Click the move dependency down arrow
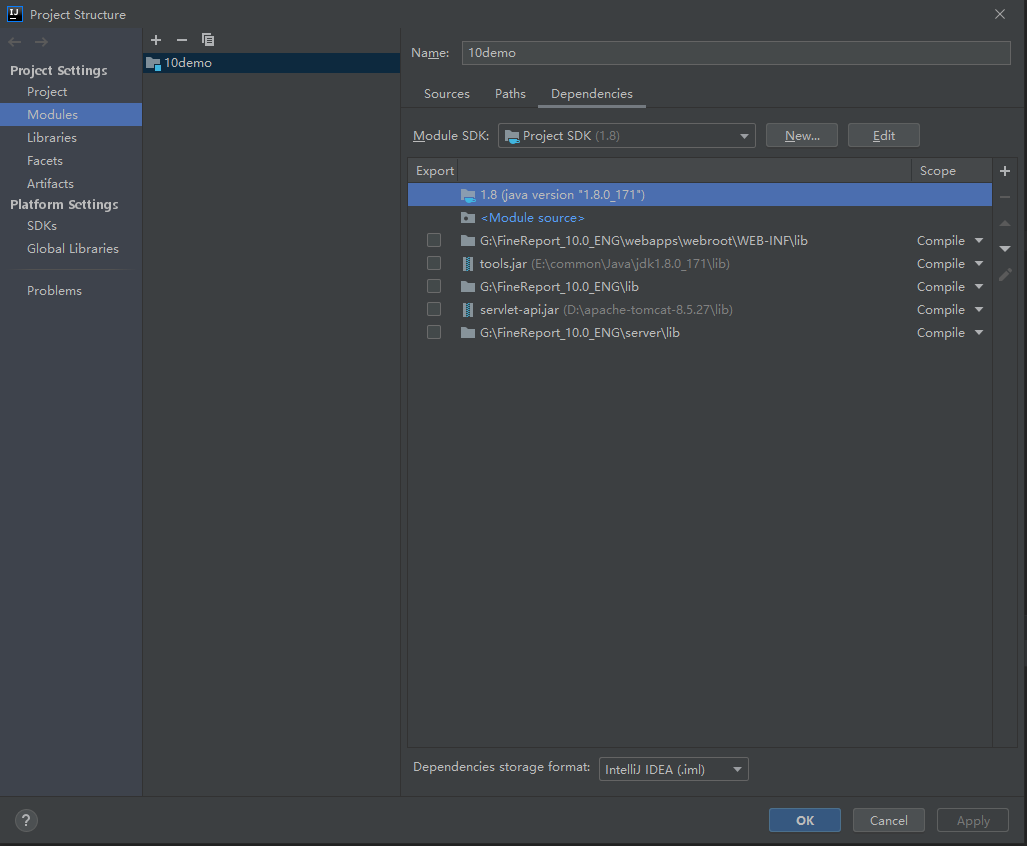This screenshot has height=846, width=1027. [x=1005, y=249]
